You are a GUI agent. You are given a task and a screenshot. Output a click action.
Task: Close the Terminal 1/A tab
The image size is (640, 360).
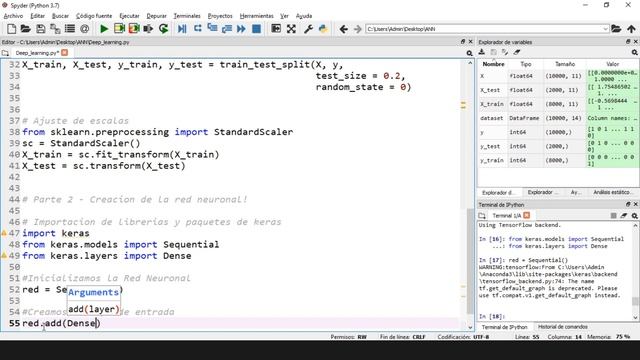click(x=527, y=215)
